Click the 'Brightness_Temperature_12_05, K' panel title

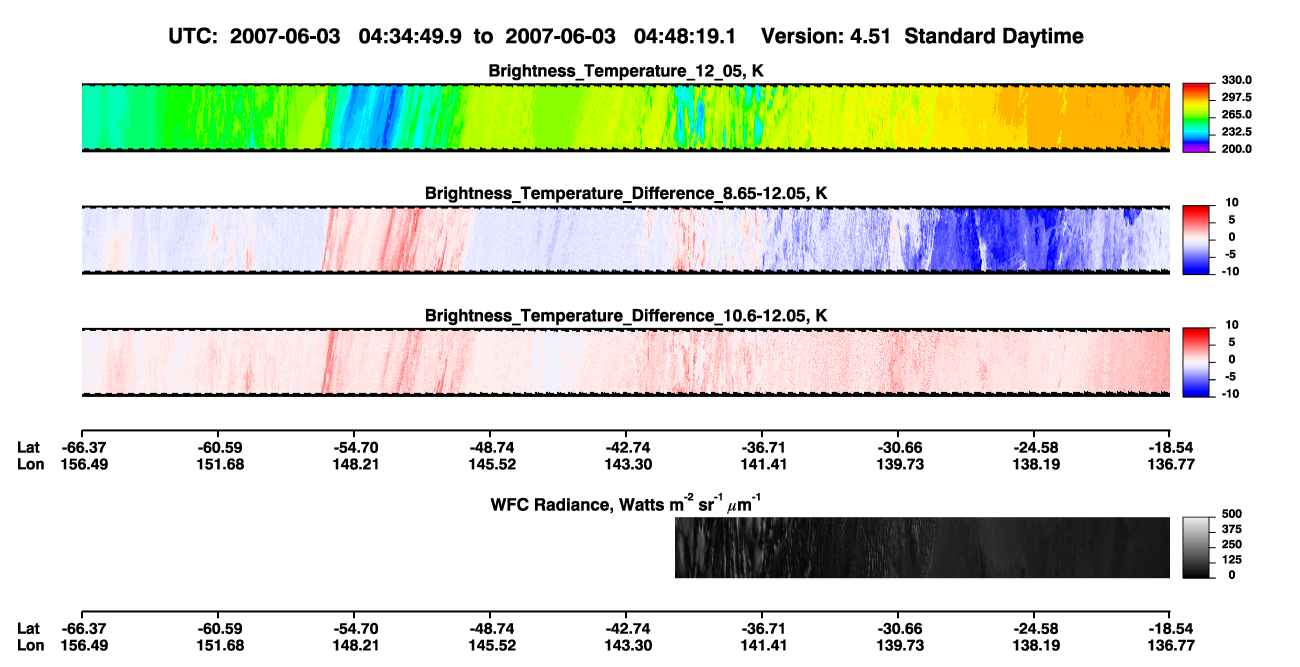point(626,71)
